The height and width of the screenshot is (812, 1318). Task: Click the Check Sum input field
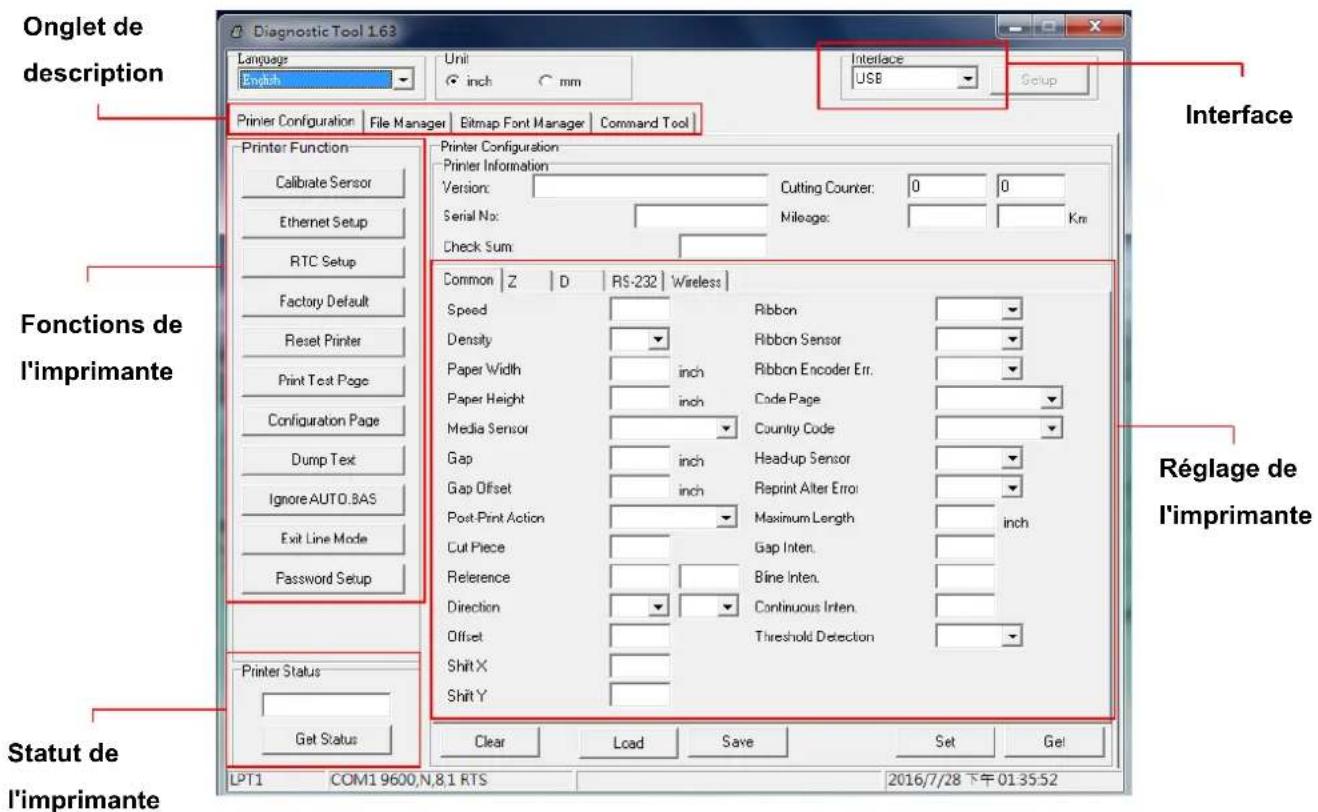point(722,245)
